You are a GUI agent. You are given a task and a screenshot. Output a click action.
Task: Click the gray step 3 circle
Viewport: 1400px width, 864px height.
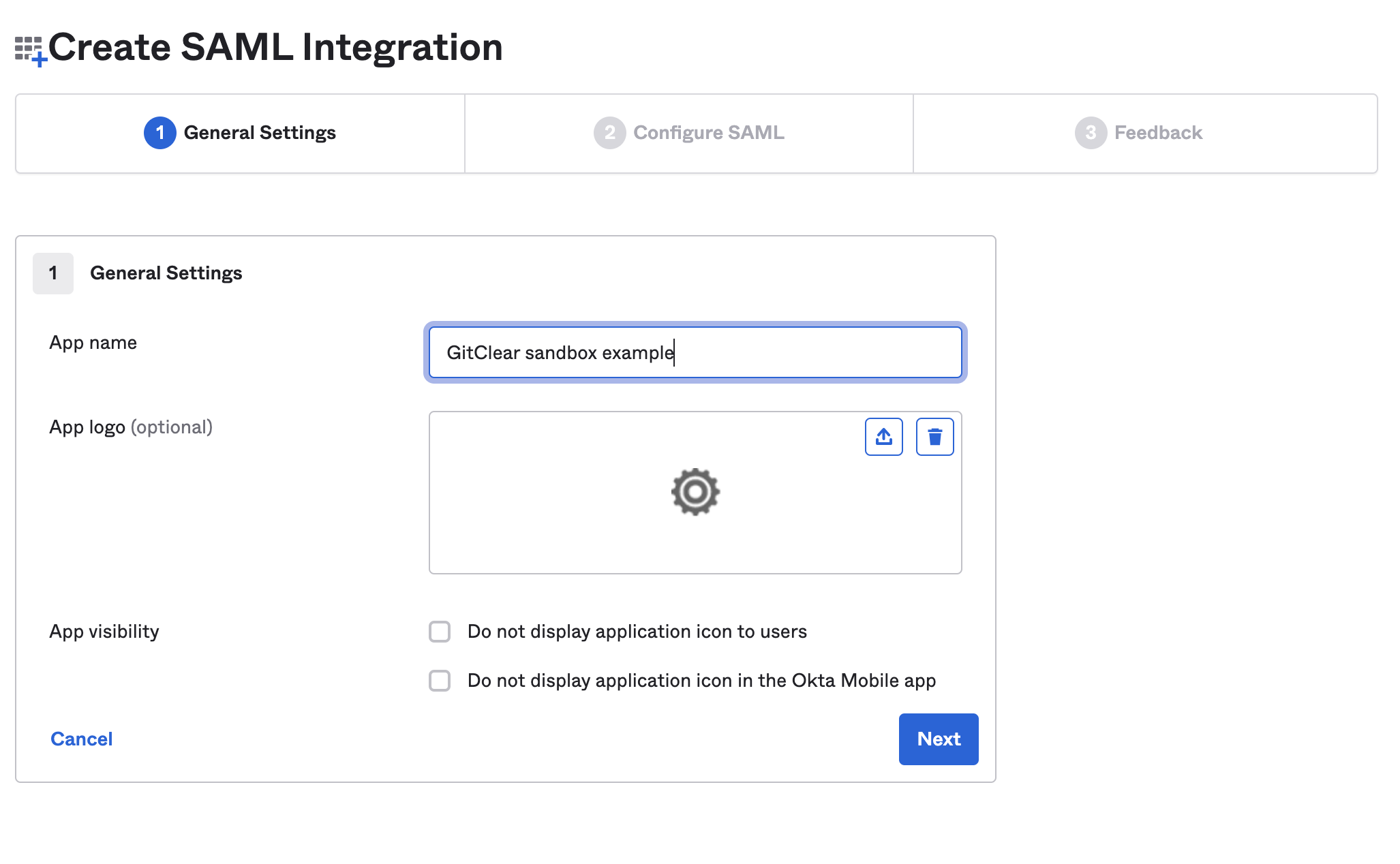coord(1091,133)
